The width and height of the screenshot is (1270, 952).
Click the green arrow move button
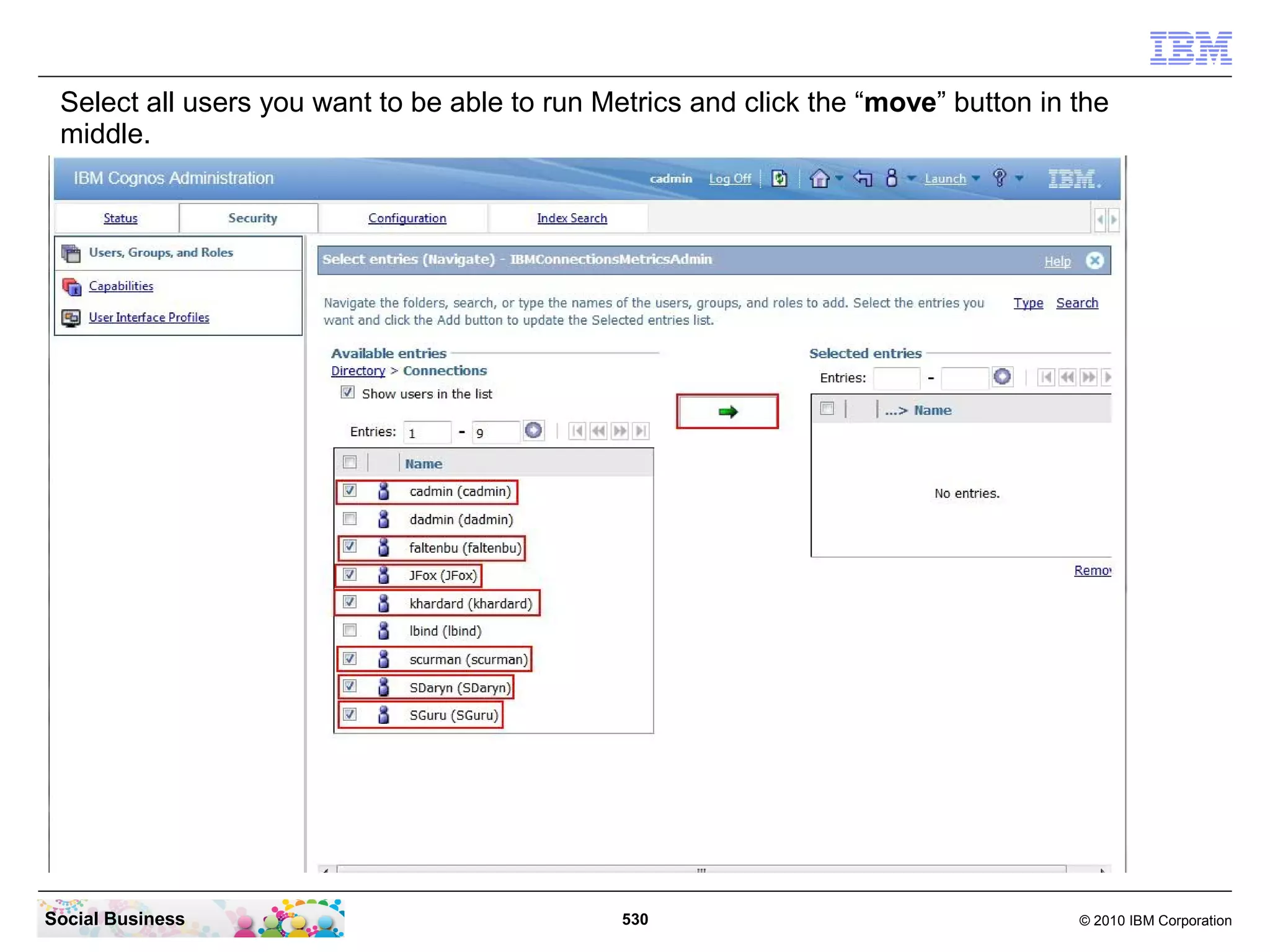(x=727, y=412)
